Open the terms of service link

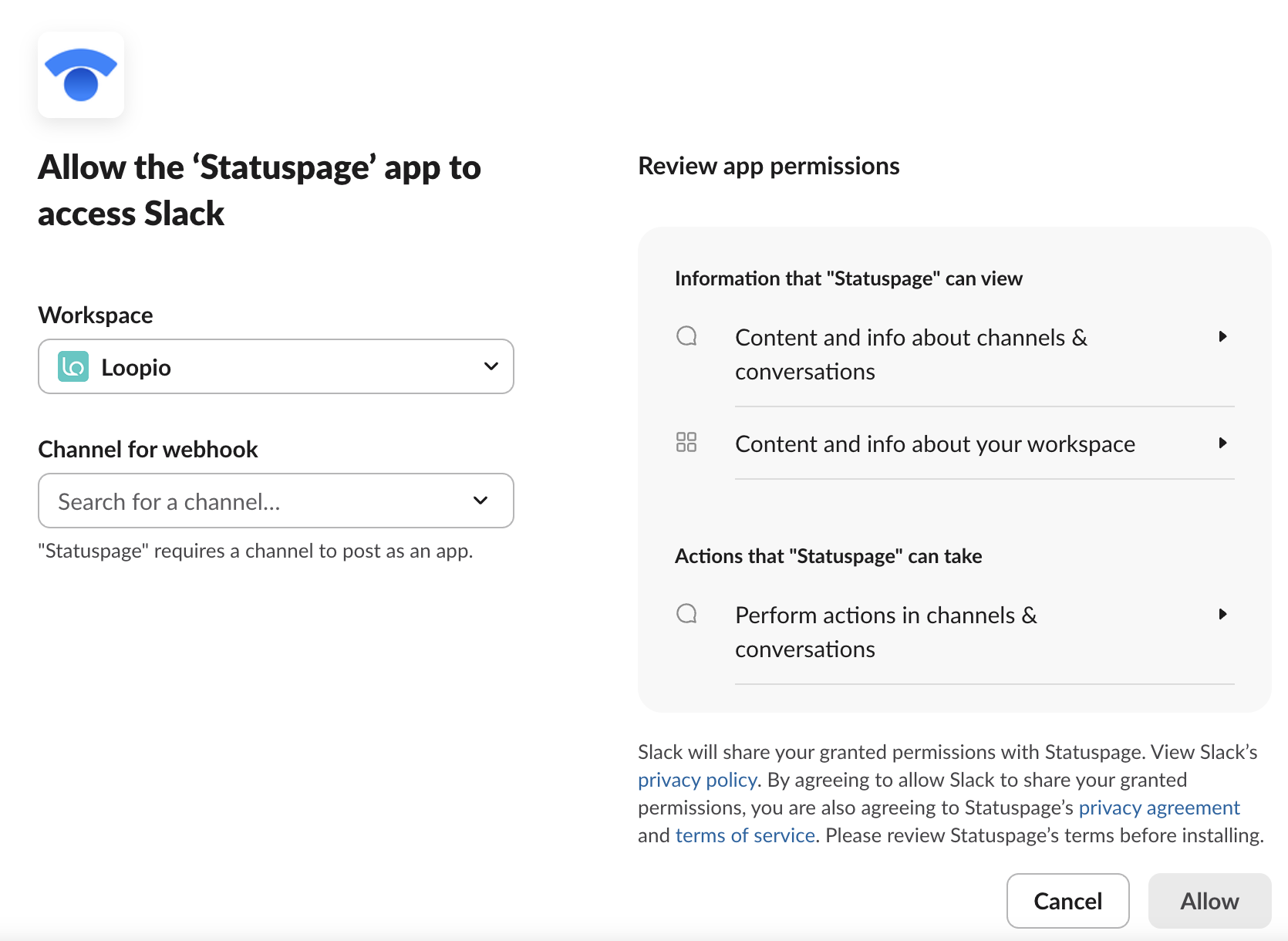click(745, 835)
